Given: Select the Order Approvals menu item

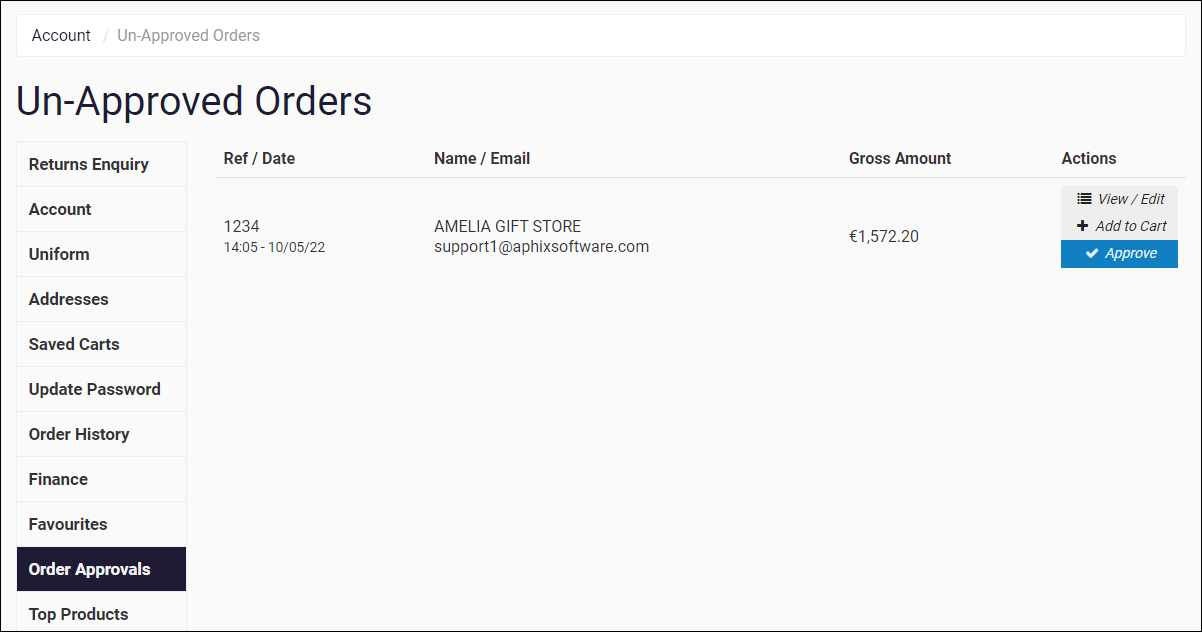Looking at the screenshot, I should [x=90, y=569].
